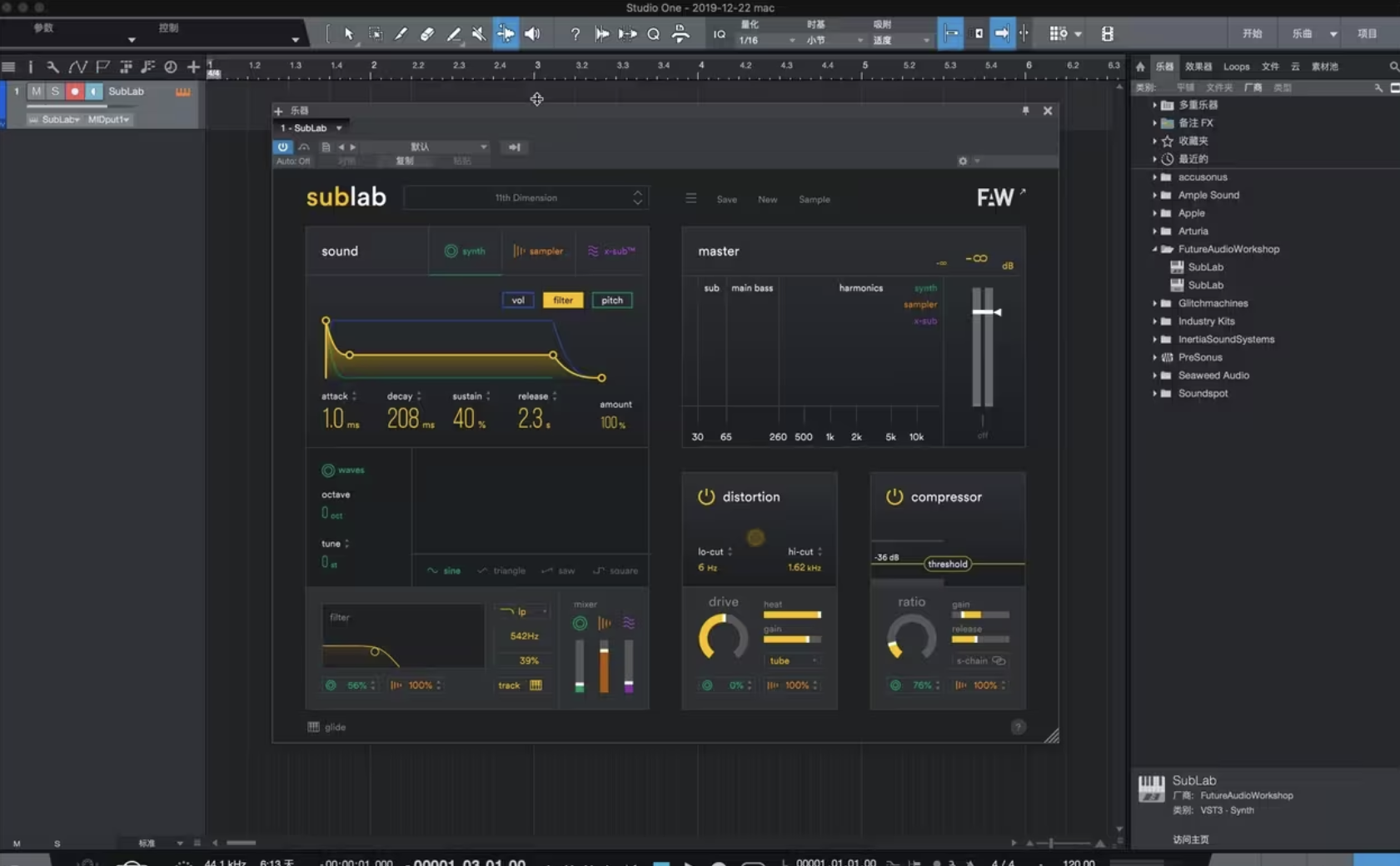This screenshot has width=1400, height=866.
Task: Click the compressor threshold slider
Action: tap(947, 564)
